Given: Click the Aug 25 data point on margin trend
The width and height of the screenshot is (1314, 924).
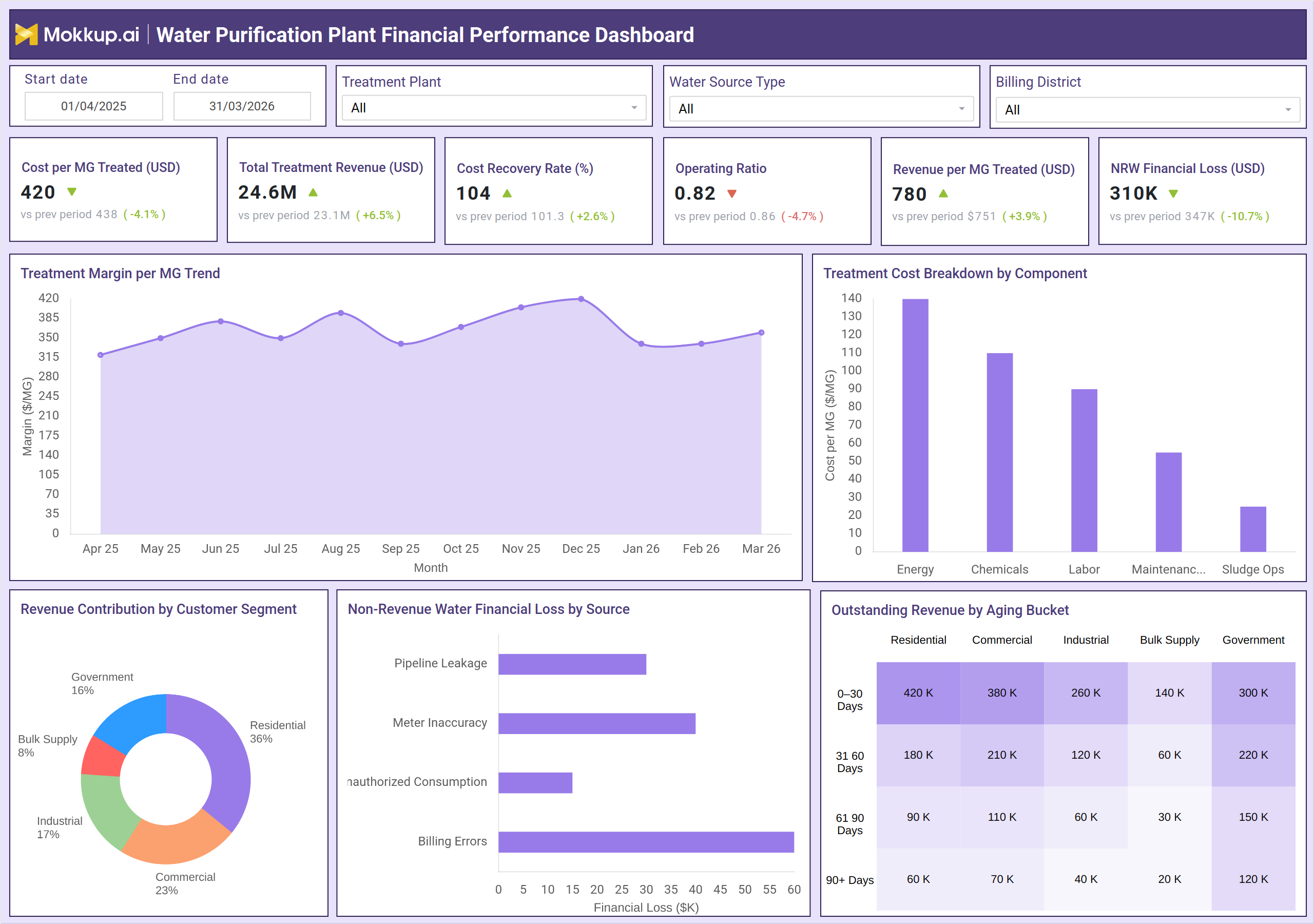Looking at the screenshot, I should pyautogui.click(x=340, y=313).
